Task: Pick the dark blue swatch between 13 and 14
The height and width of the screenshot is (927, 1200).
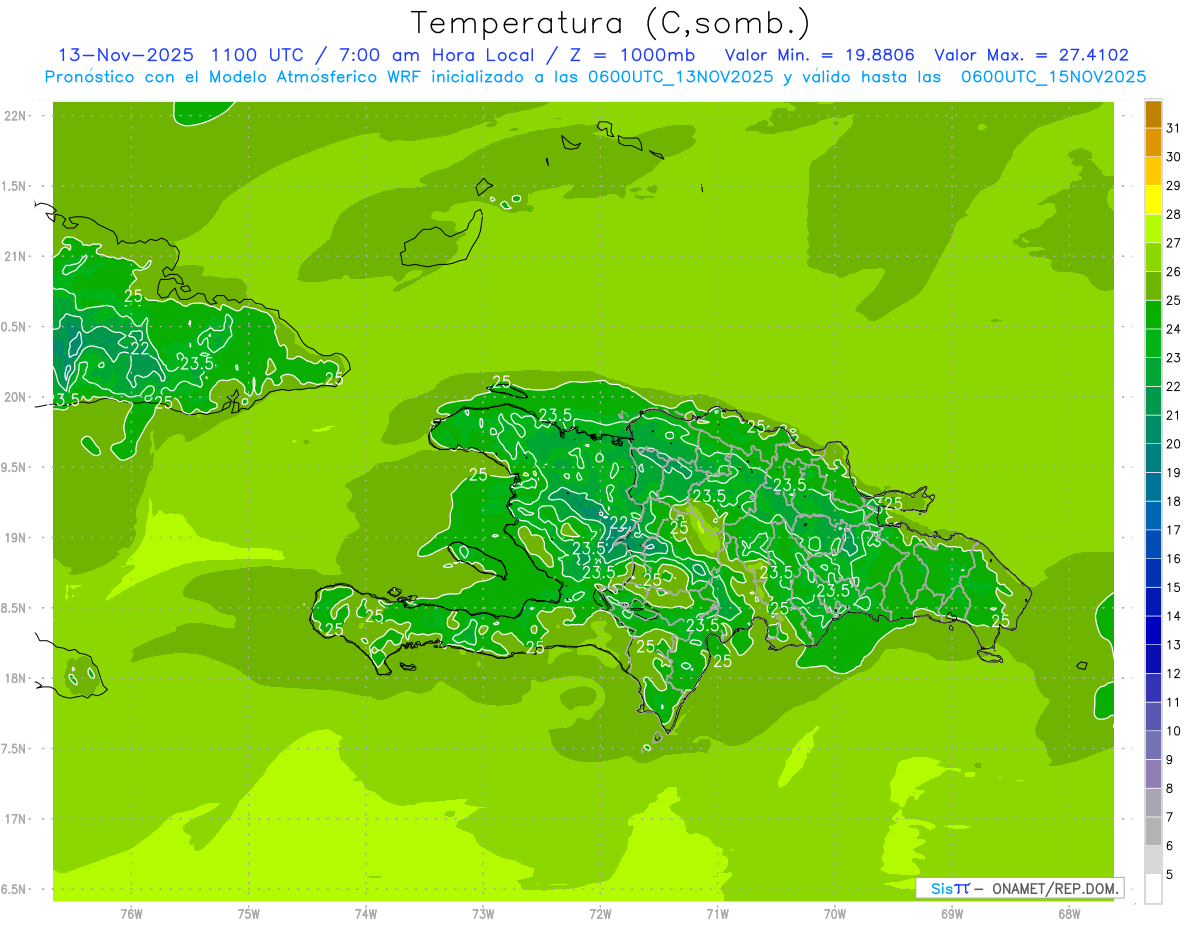Action: [x=1153, y=630]
